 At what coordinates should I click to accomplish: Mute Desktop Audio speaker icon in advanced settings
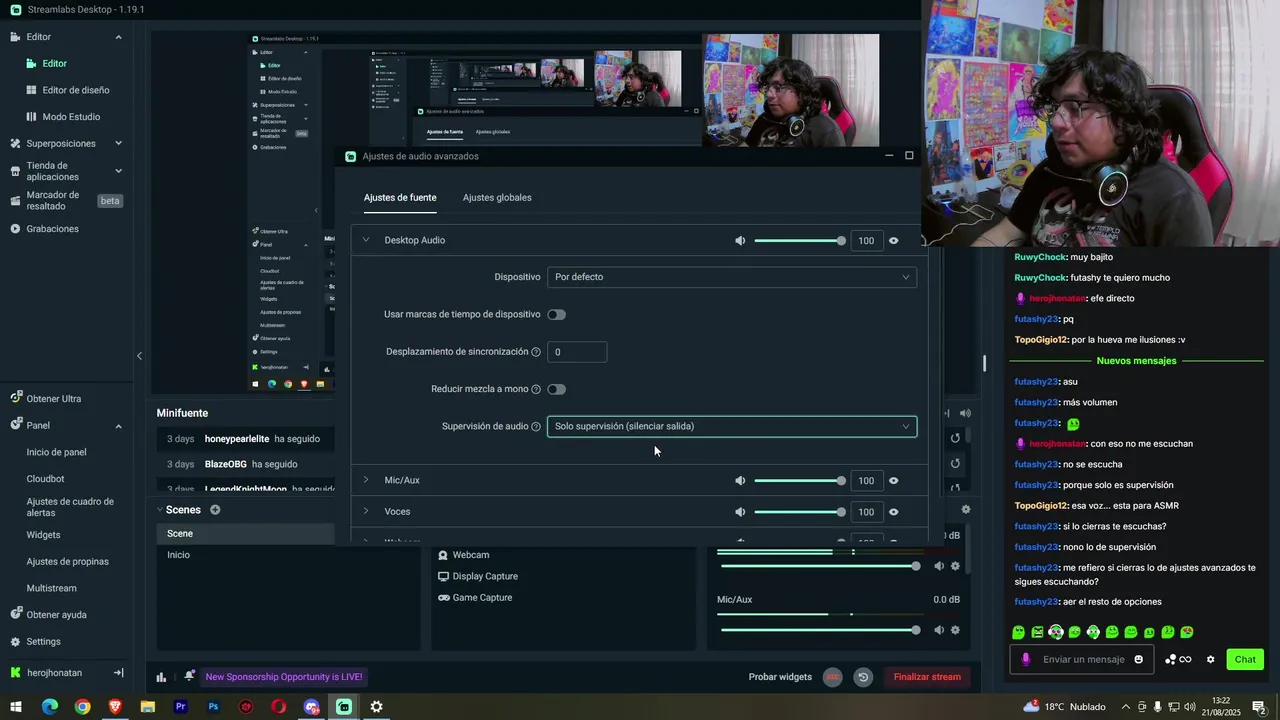740,241
